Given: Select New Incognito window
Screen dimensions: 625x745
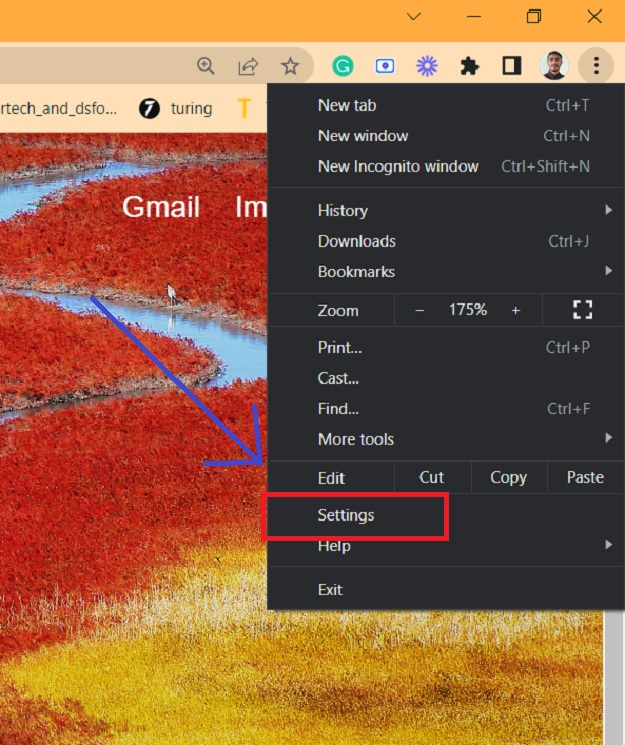Looking at the screenshot, I should 398,166.
